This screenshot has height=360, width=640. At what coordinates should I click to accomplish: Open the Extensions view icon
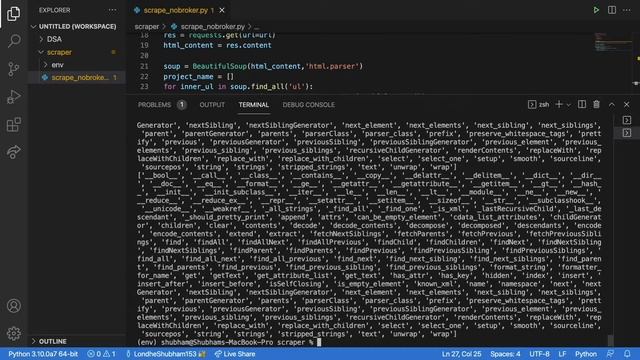13,124
